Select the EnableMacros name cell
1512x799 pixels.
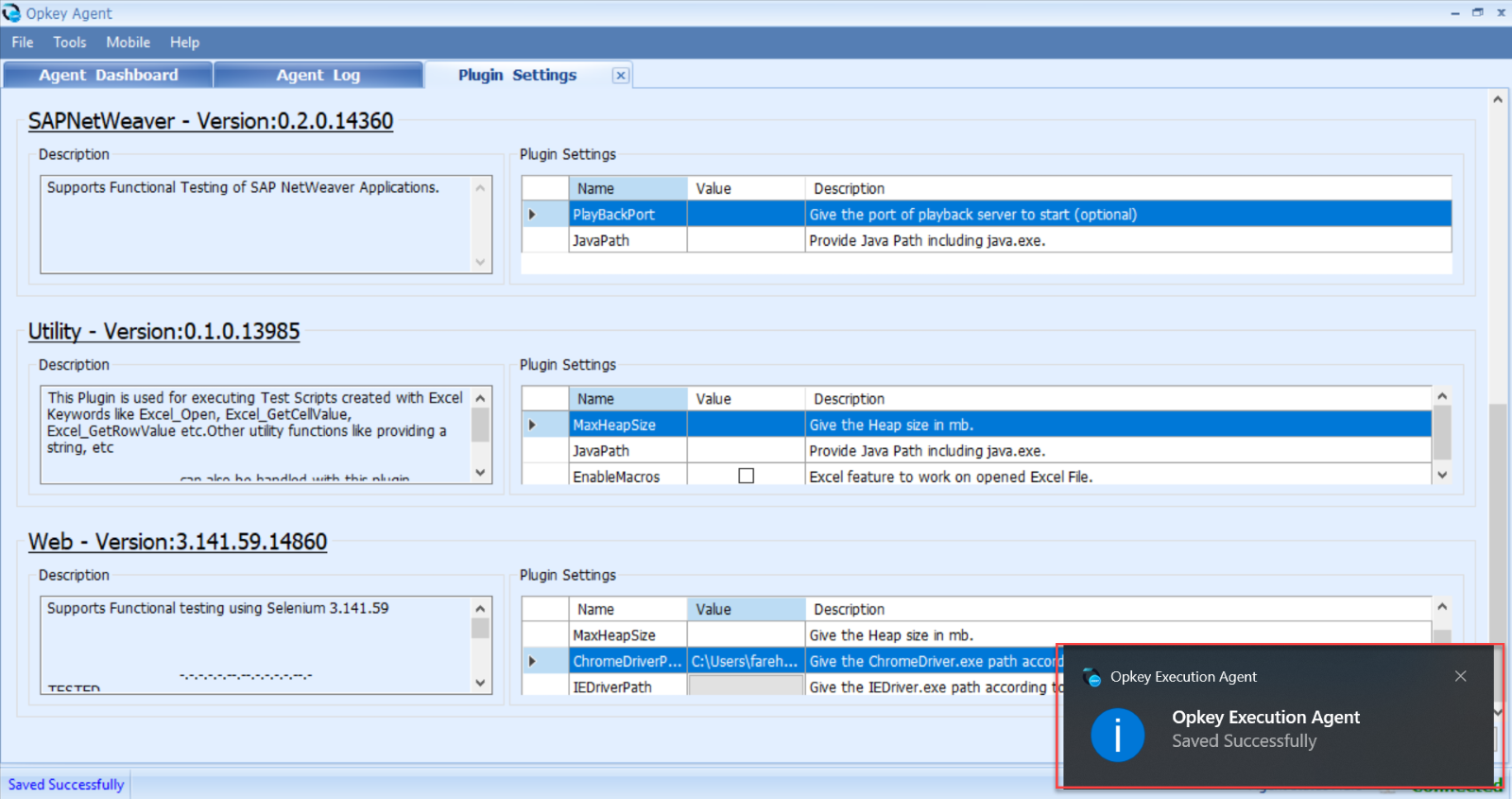(627, 477)
